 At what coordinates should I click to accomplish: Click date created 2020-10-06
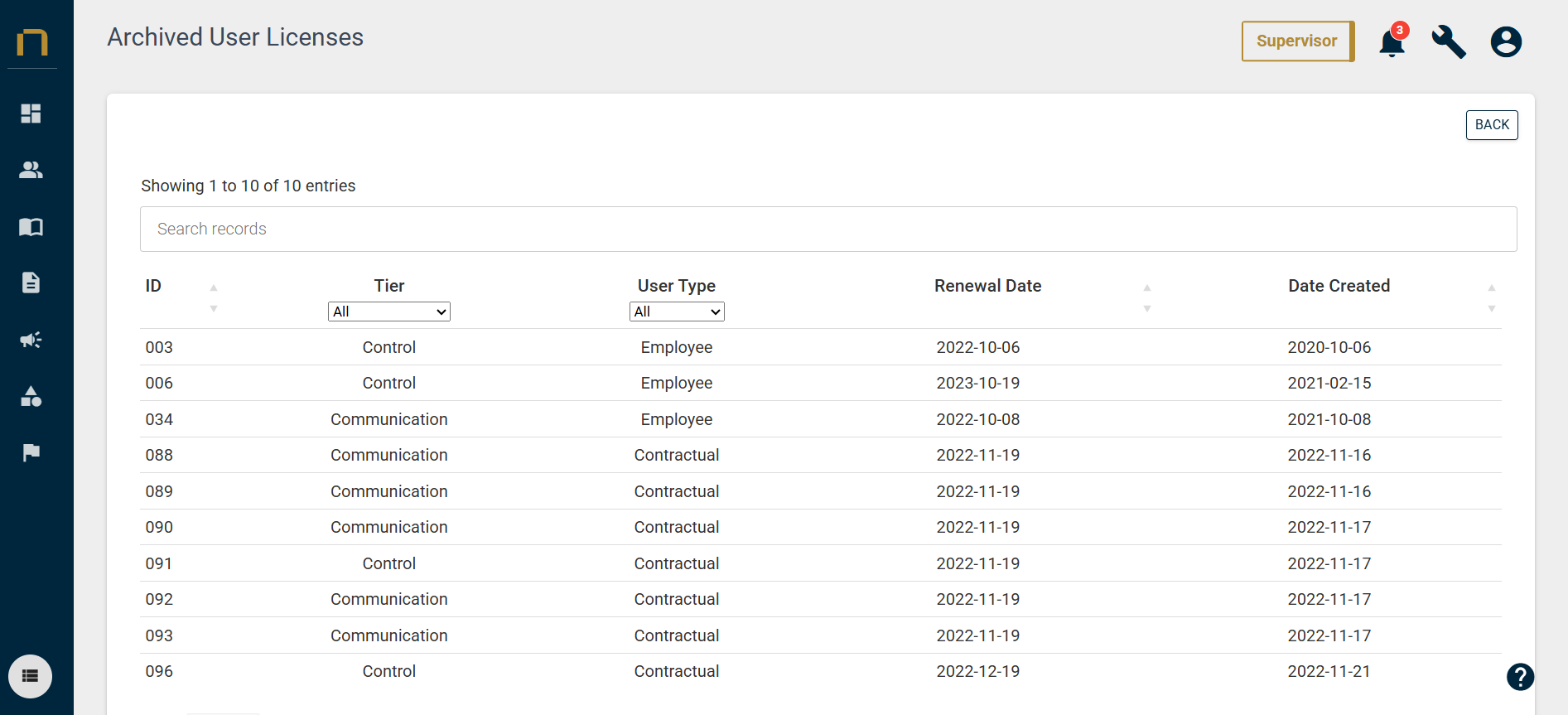point(1329,347)
